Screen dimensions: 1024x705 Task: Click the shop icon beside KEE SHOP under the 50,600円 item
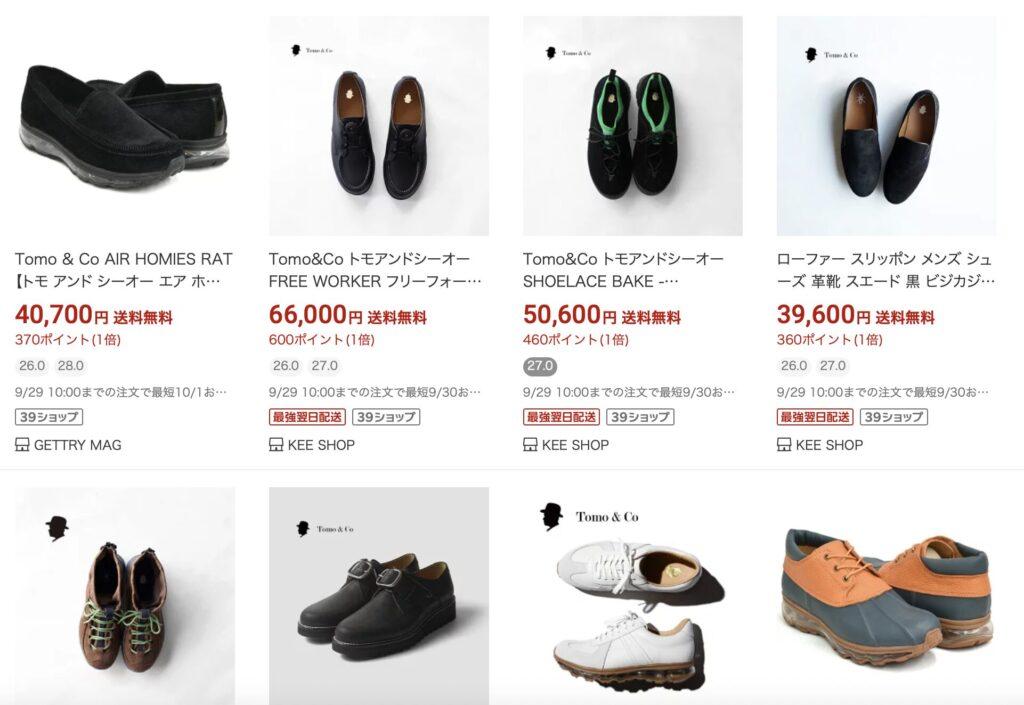pyautogui.click(x=530, y=445)
